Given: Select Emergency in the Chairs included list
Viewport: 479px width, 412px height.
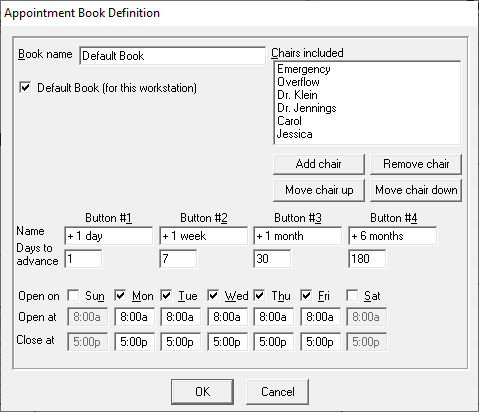Looking at the screenshot, I should (x=304, y=69).
